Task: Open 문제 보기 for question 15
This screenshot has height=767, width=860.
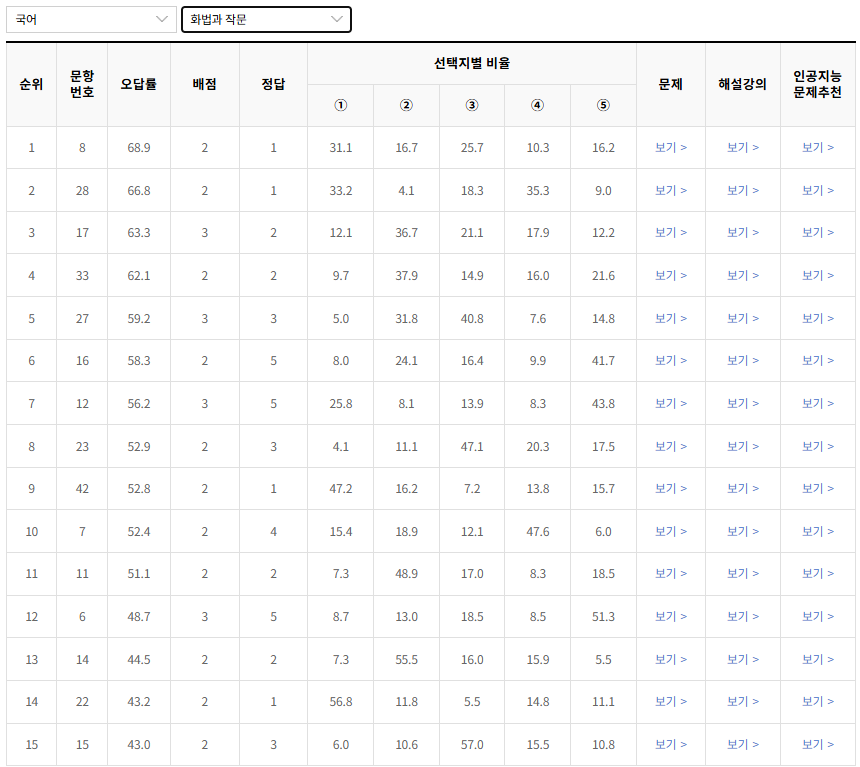Action: pyautogui.click(x=670, y=745)
